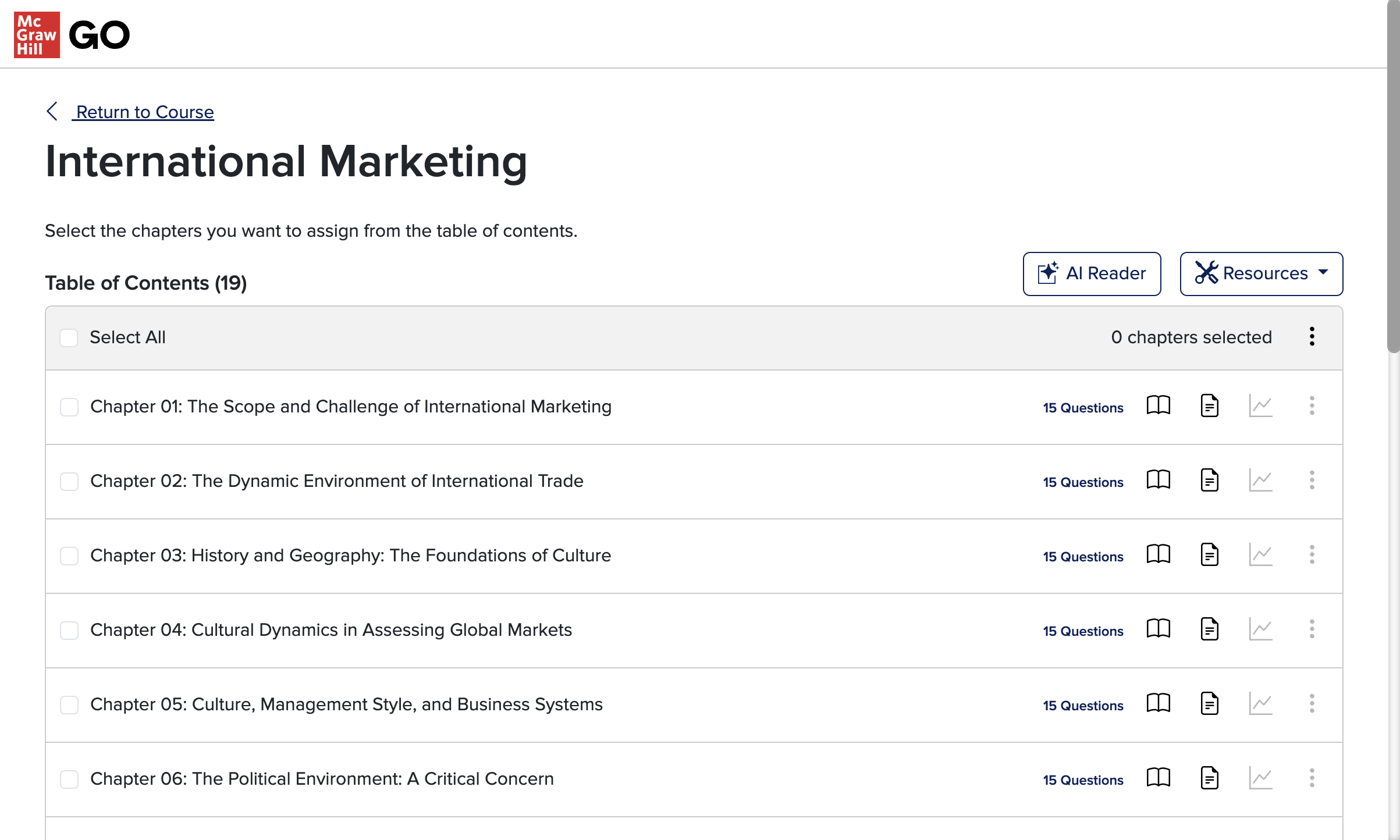The image size is (1400, 840).
Task: Expand the Resources dropdown menu
Action: coord(1261,273)
